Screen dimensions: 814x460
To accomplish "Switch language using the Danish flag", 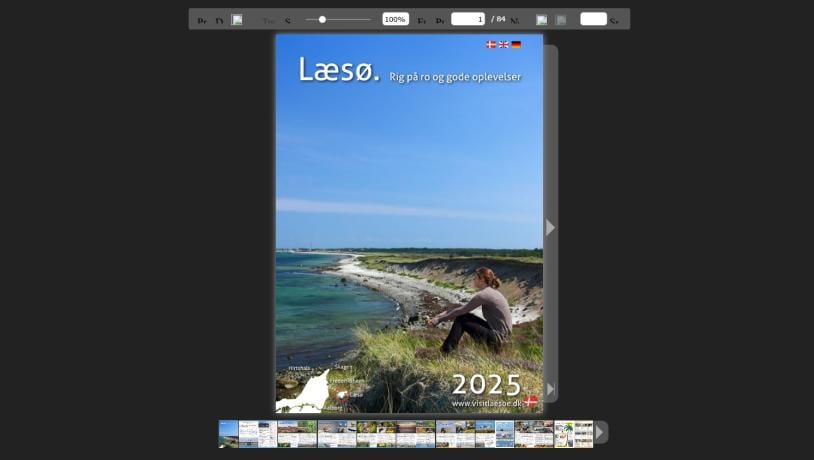I will [490, 45].
